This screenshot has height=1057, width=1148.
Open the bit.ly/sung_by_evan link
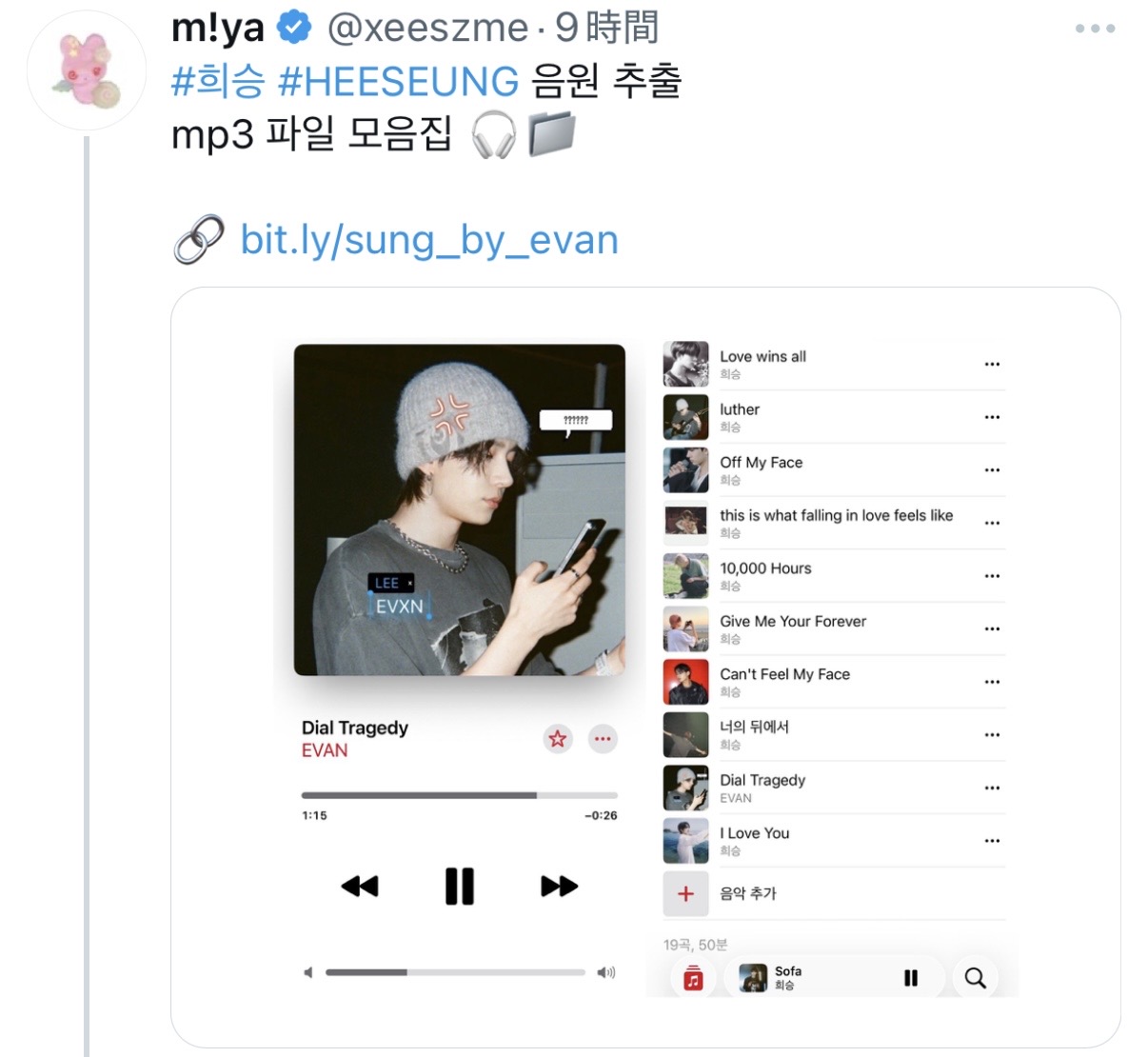point(429,240)
